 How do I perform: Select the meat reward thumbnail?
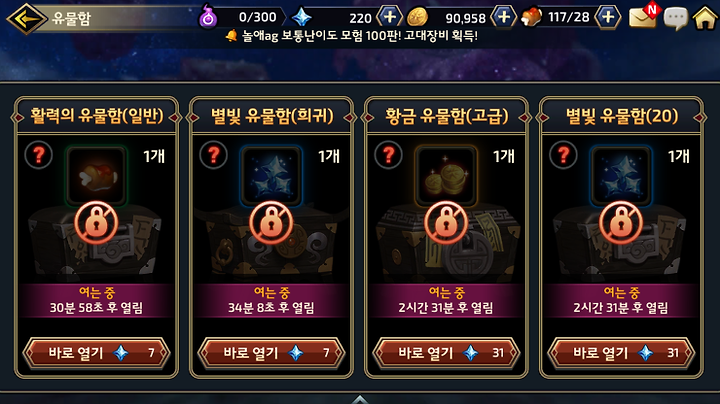coord(96,175)
